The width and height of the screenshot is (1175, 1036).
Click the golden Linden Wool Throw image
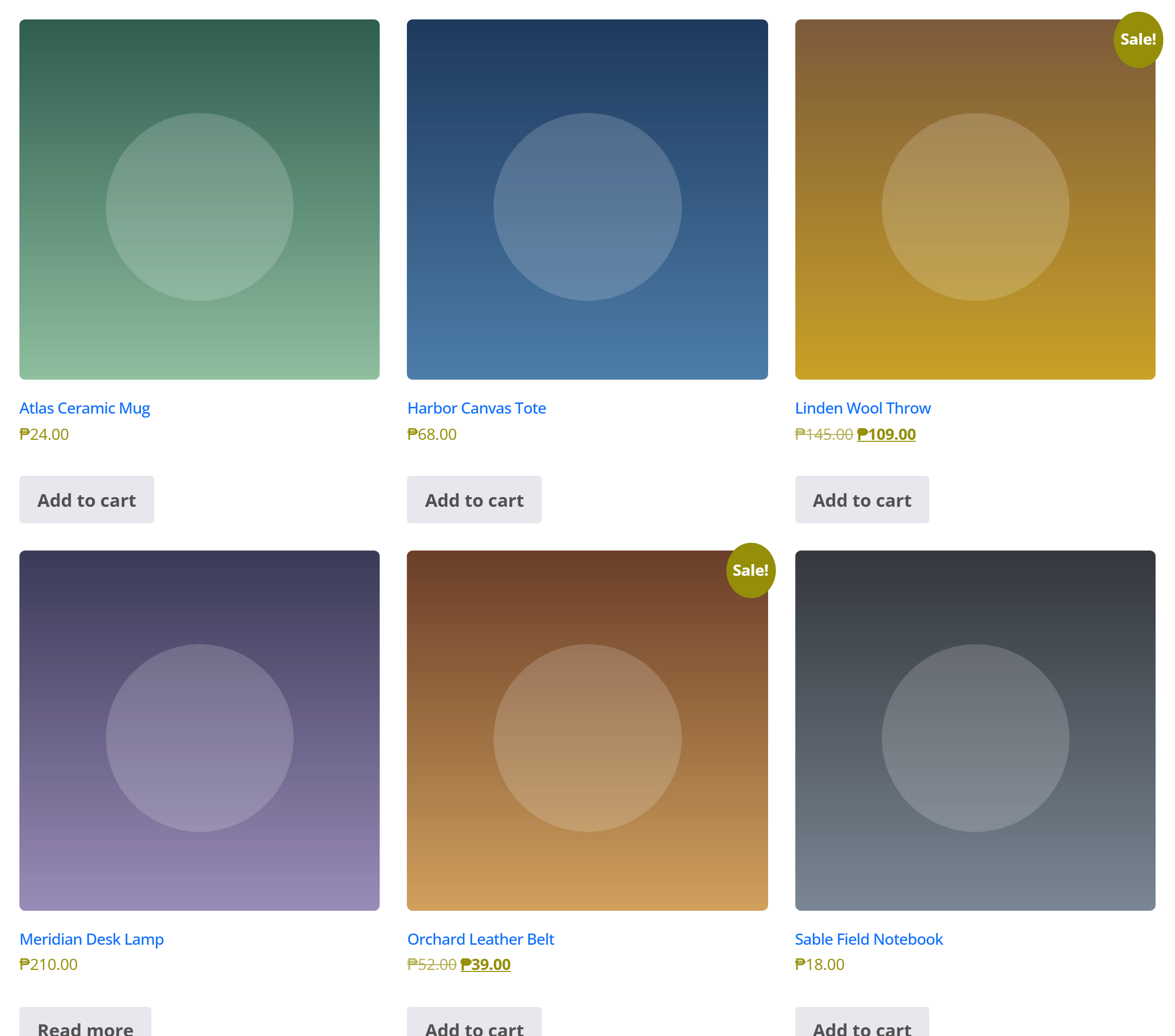[x=975, y=200]
